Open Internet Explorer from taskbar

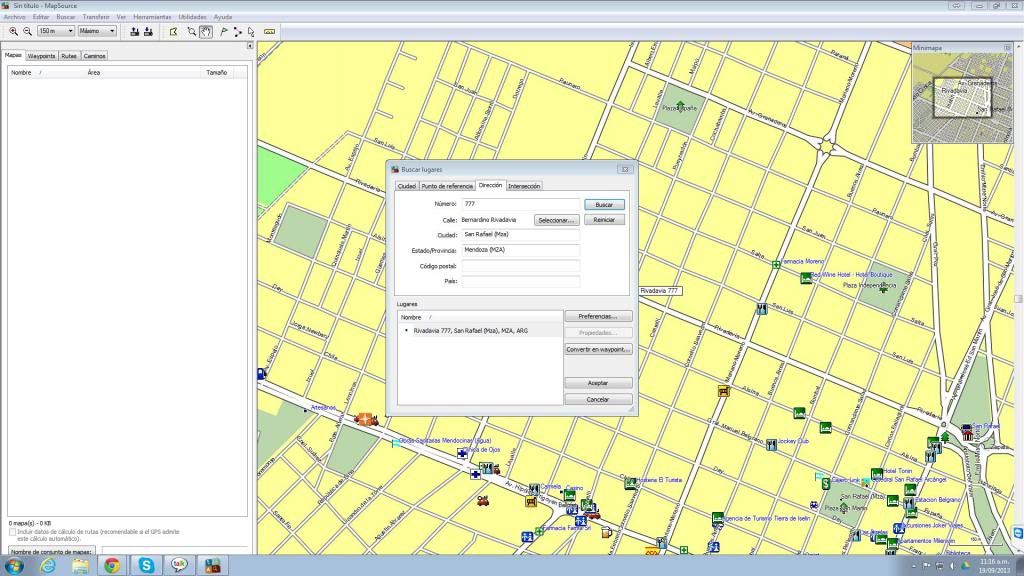point(47,566)
